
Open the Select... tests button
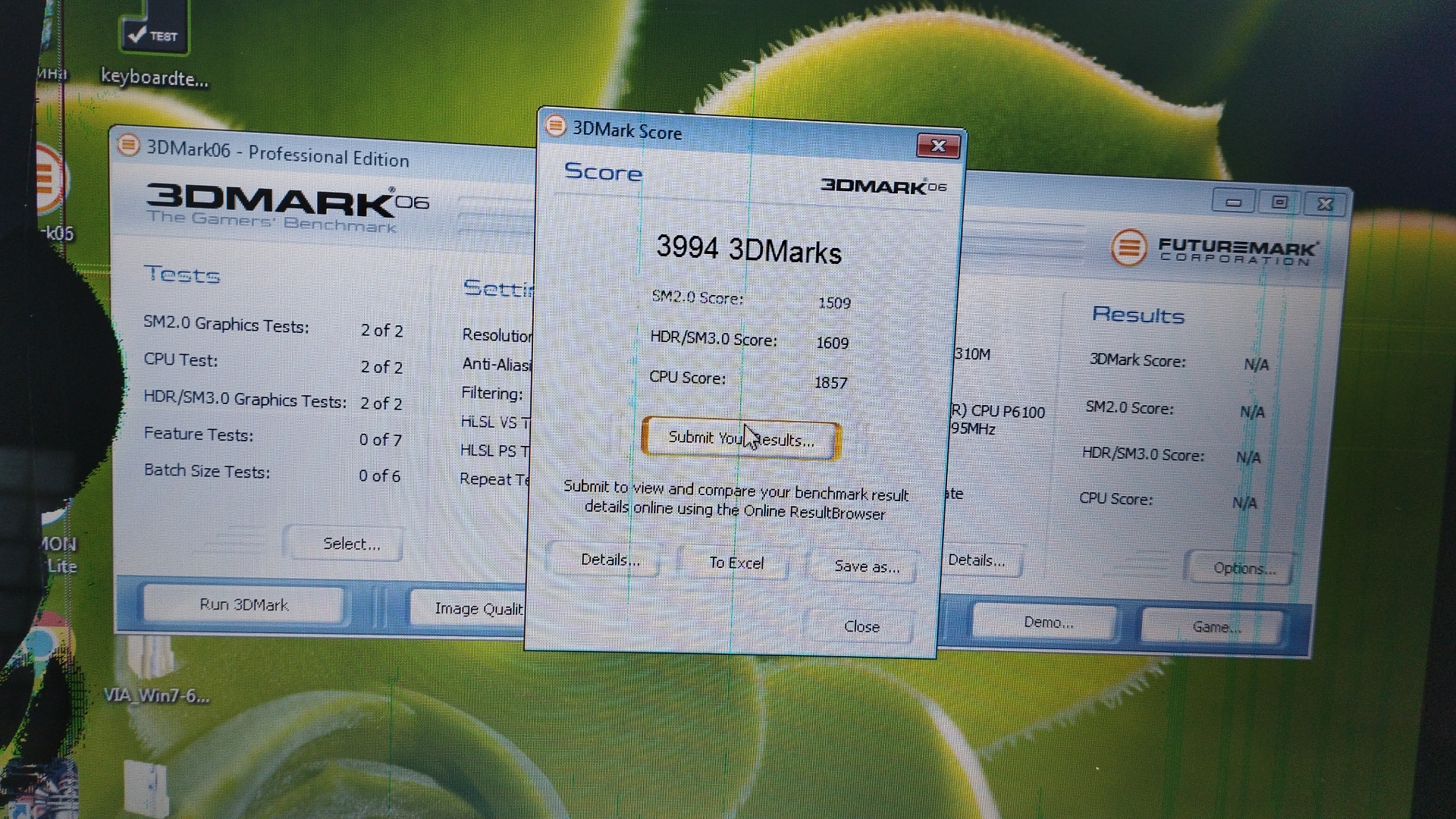(x=351, y=544)
